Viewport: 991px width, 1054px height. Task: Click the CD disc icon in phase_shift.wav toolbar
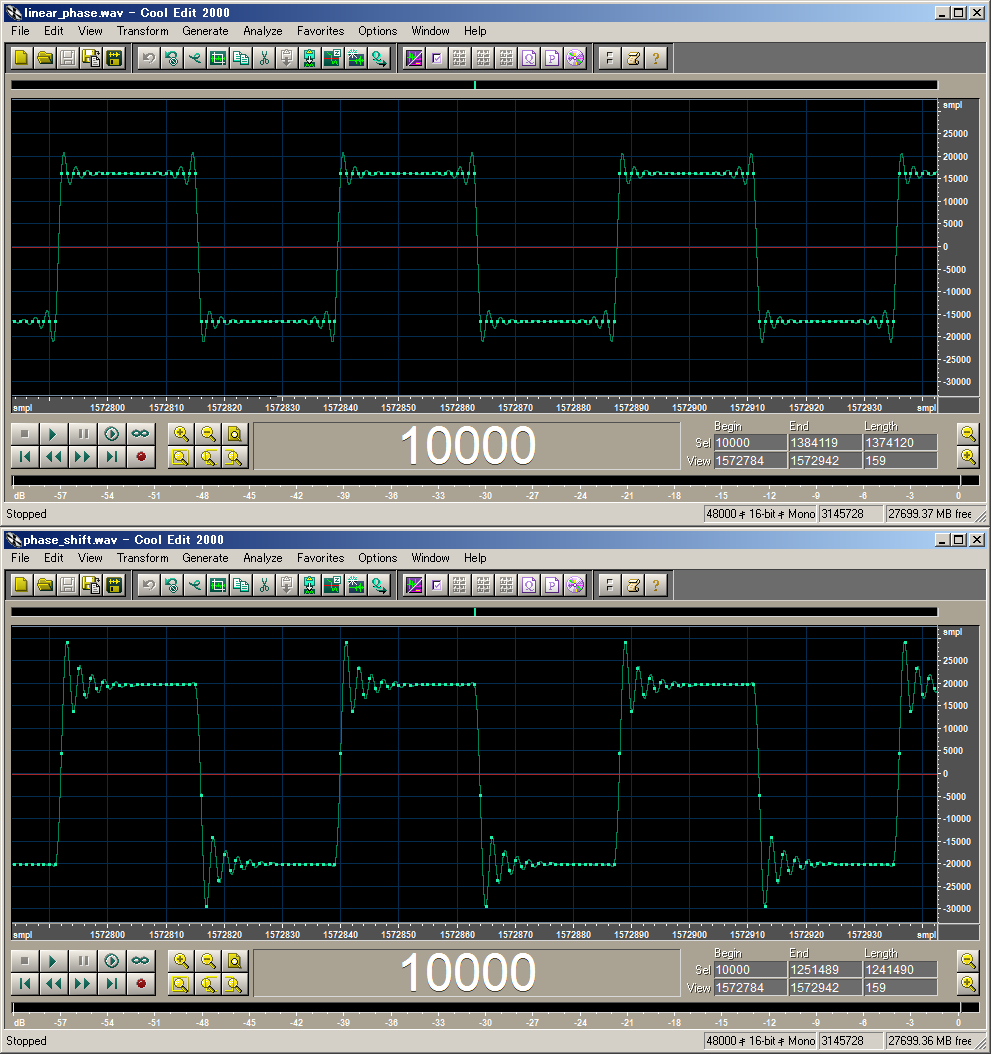coord(575,585)
